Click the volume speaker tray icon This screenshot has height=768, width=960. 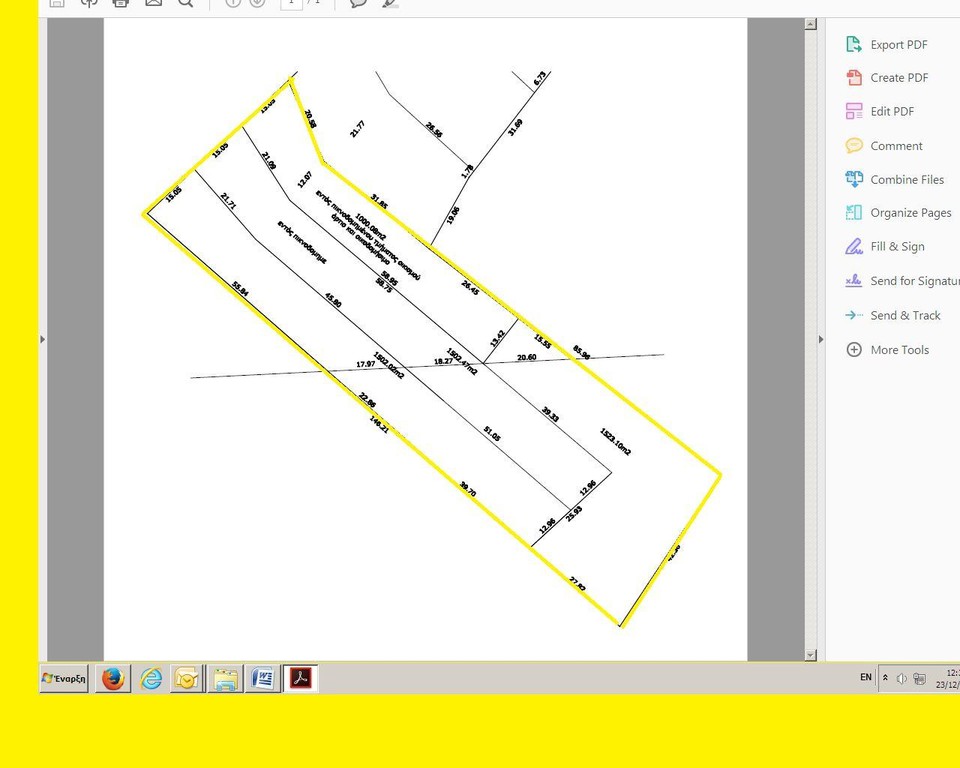coord(901,678)
